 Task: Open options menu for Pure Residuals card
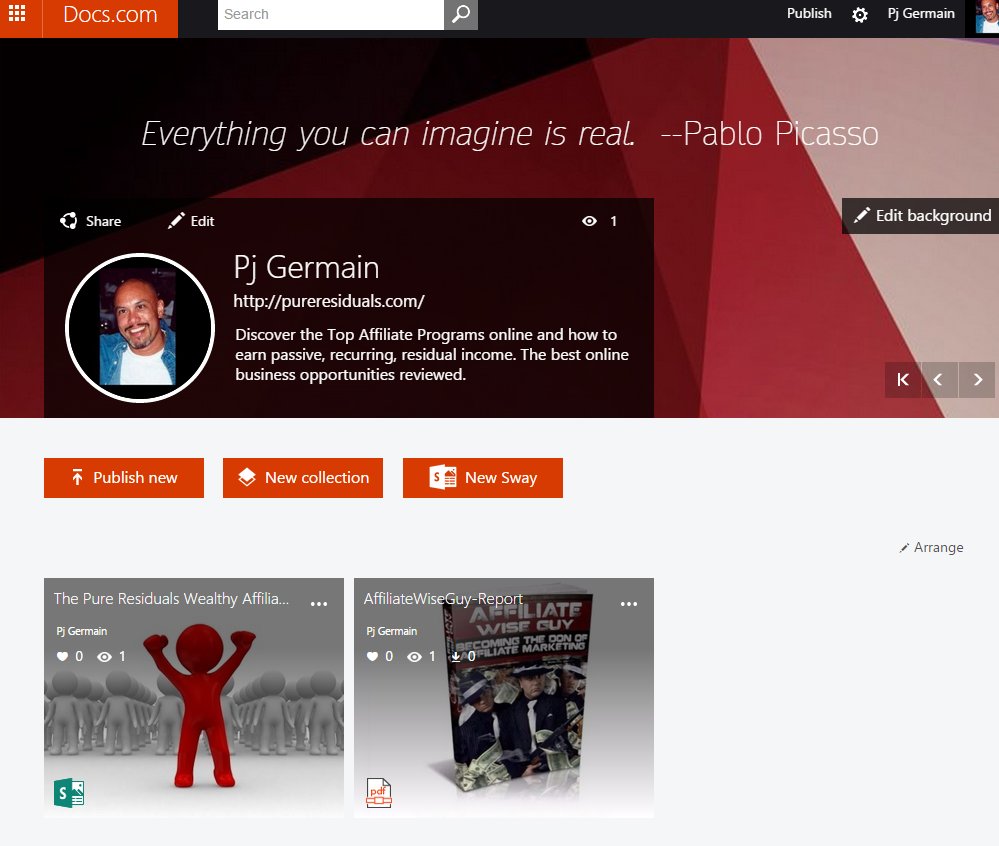319,604
